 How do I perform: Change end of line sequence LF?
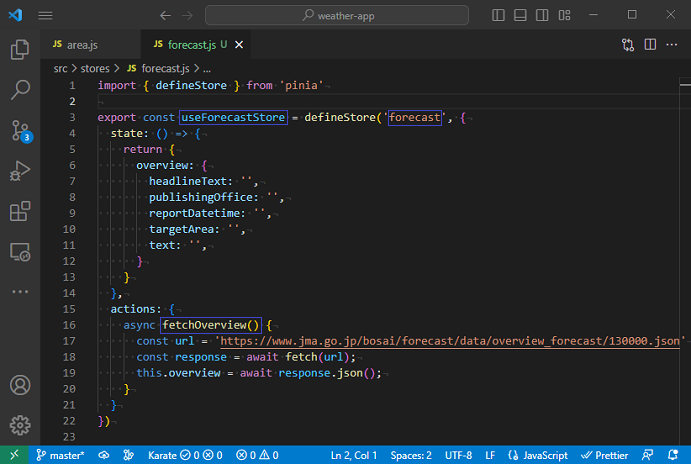490,455
